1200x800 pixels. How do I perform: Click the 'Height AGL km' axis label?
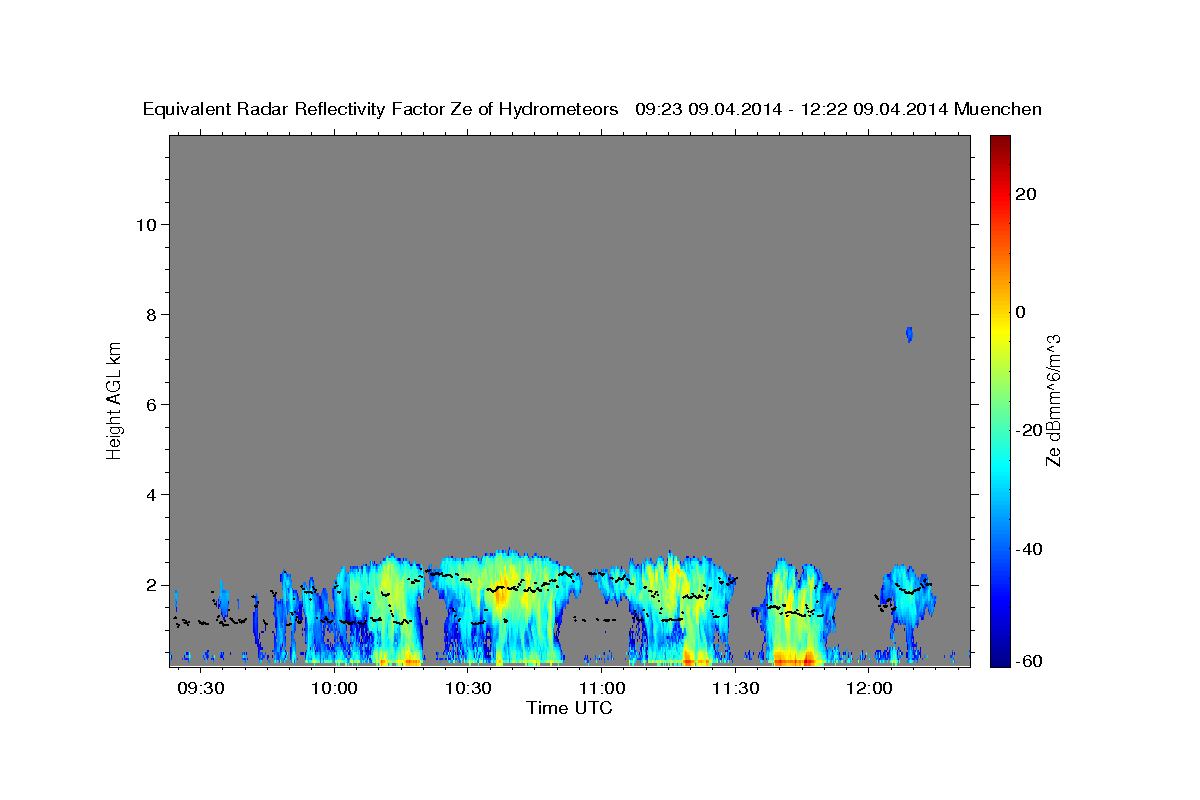coord(114,400)
